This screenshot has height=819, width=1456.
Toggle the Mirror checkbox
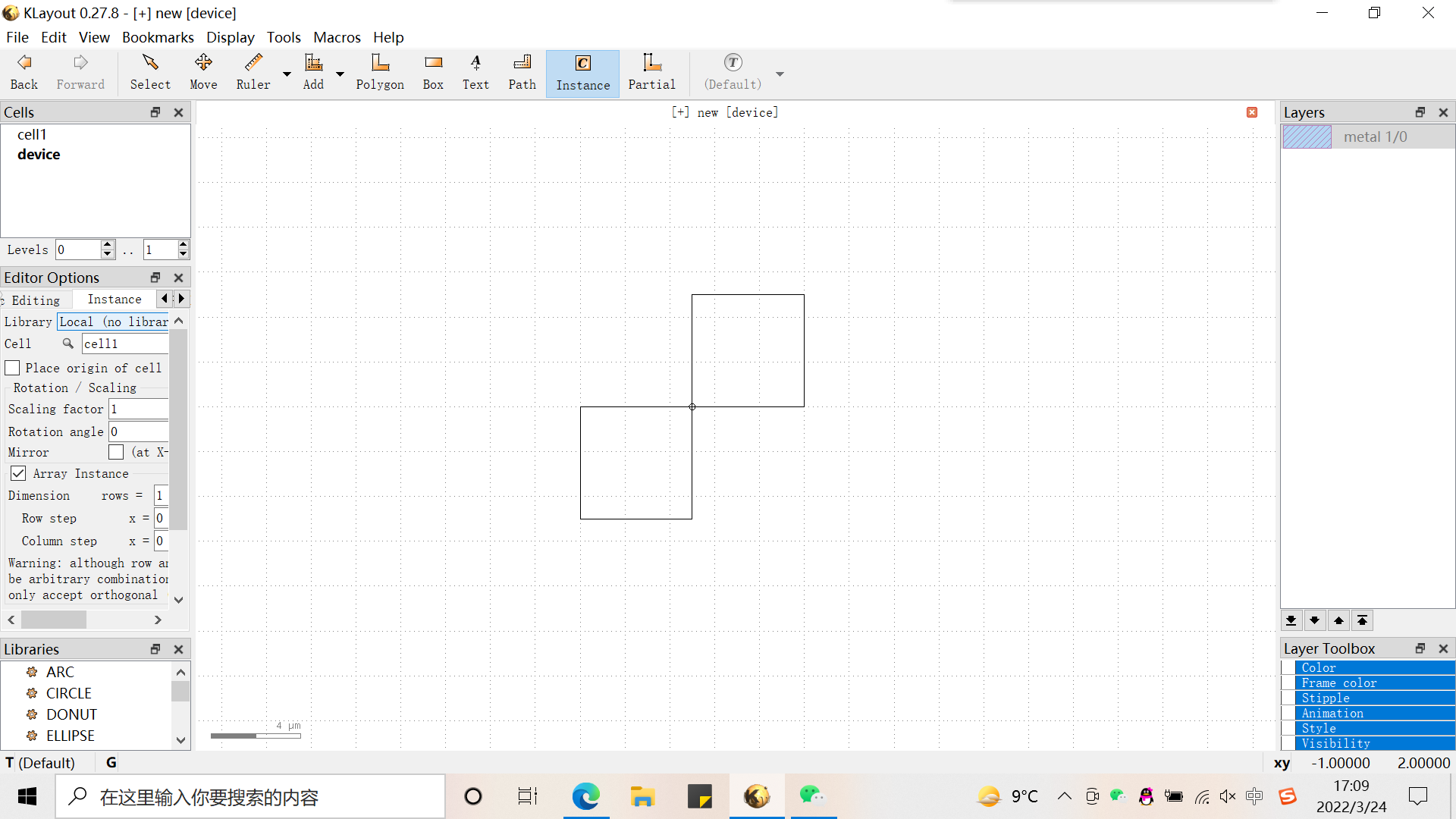(116, 452)
